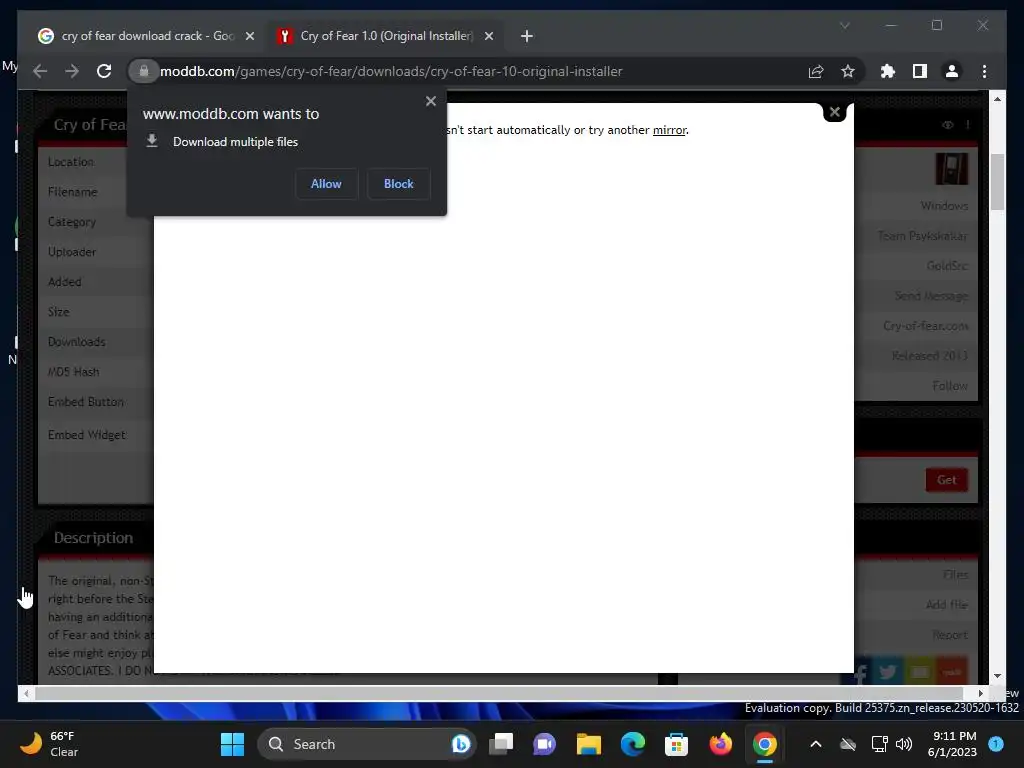Open Cry-of-fear.com homepage link

tap(925, 326)
